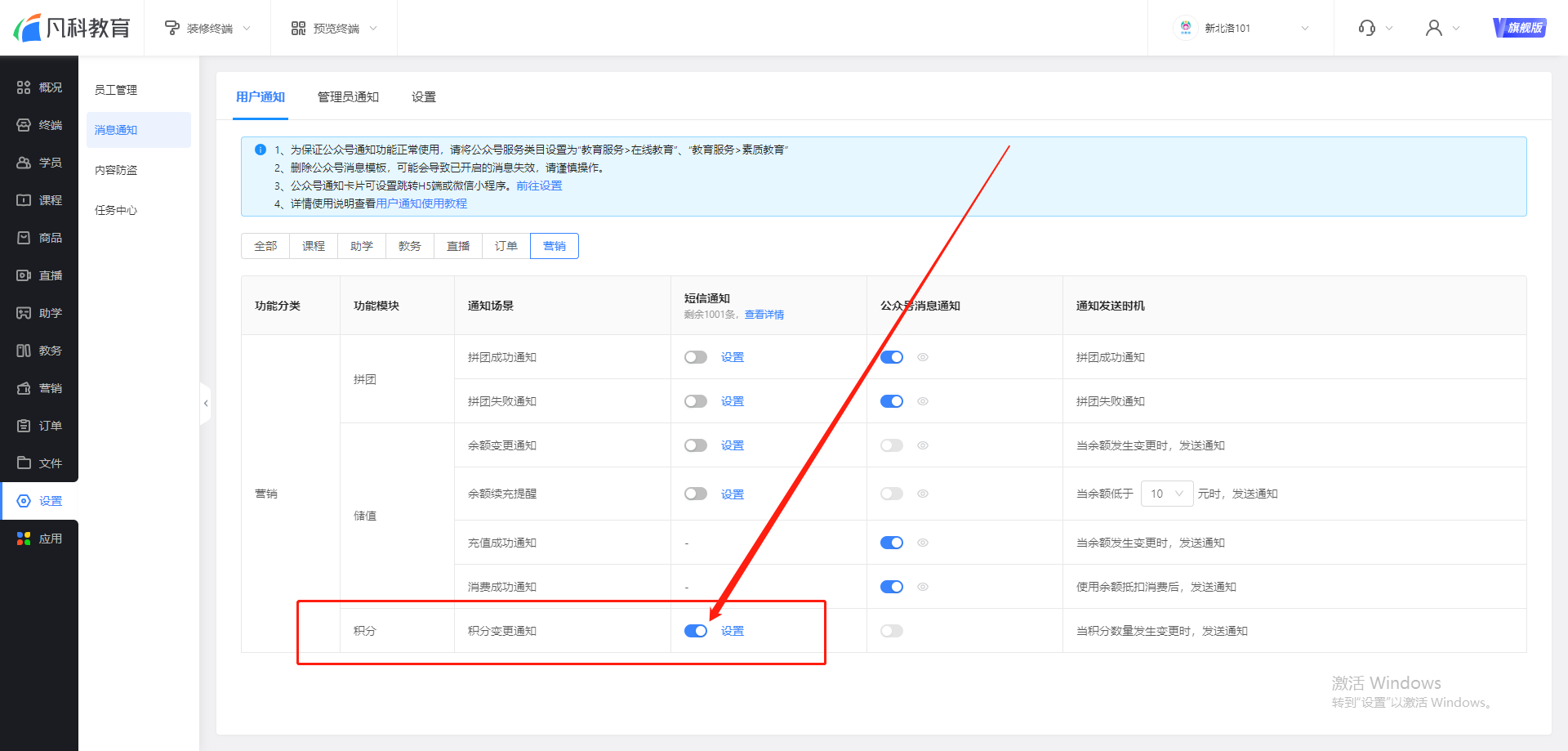Expand the 预览终端 dropdown

(x=373, y=29)
